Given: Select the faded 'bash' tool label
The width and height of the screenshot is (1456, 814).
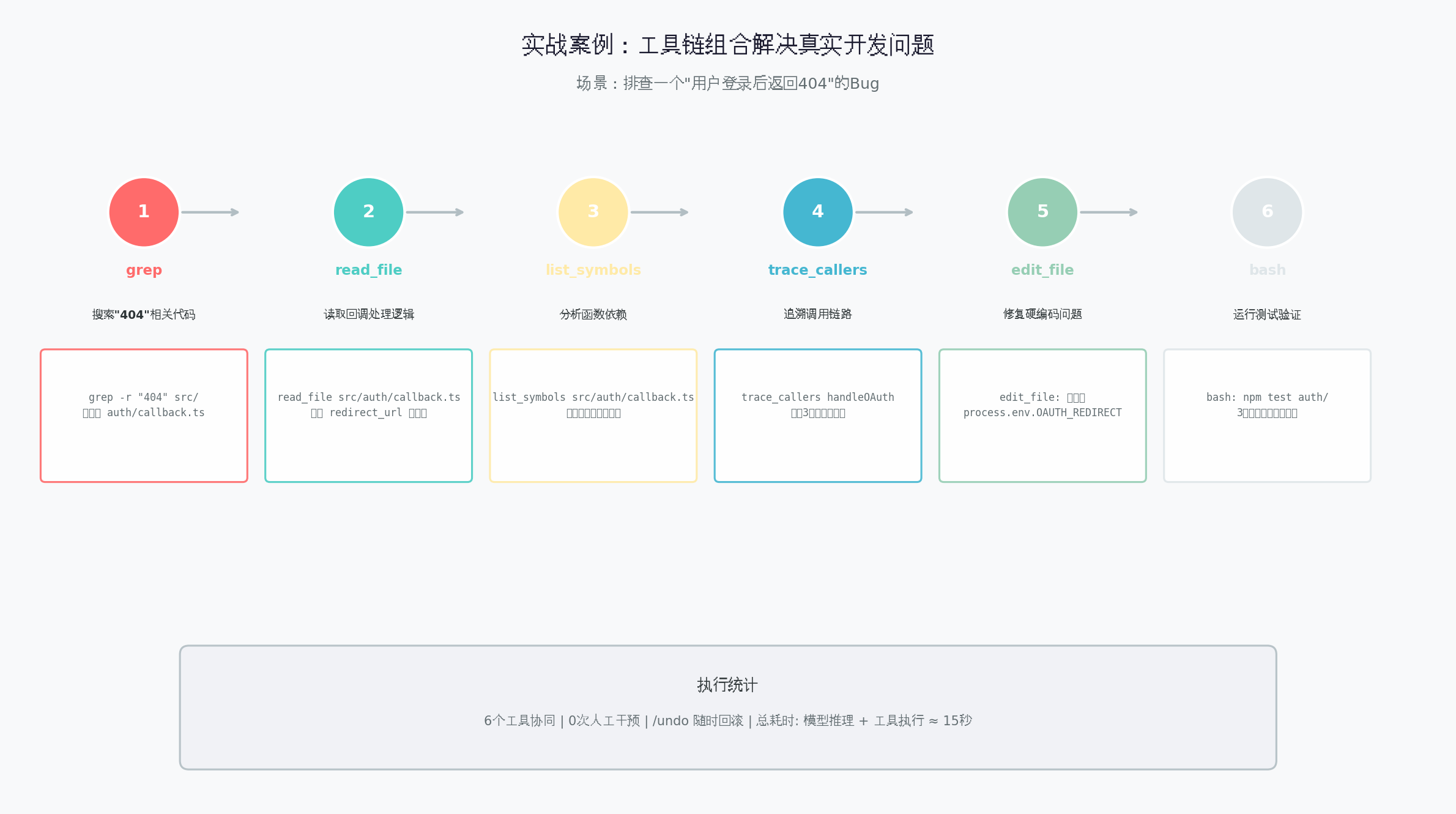Looking at the screenshot, I should (1267, 270).
